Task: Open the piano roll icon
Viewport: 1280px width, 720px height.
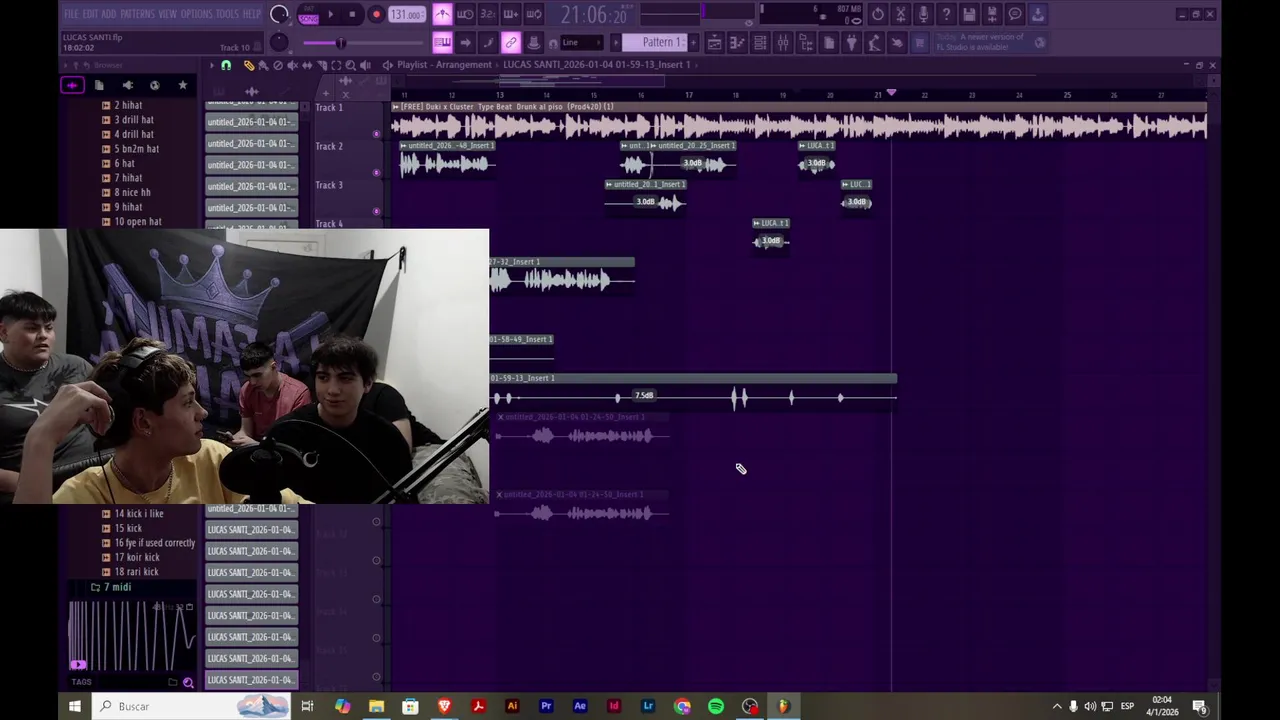Action: [737, 42]
